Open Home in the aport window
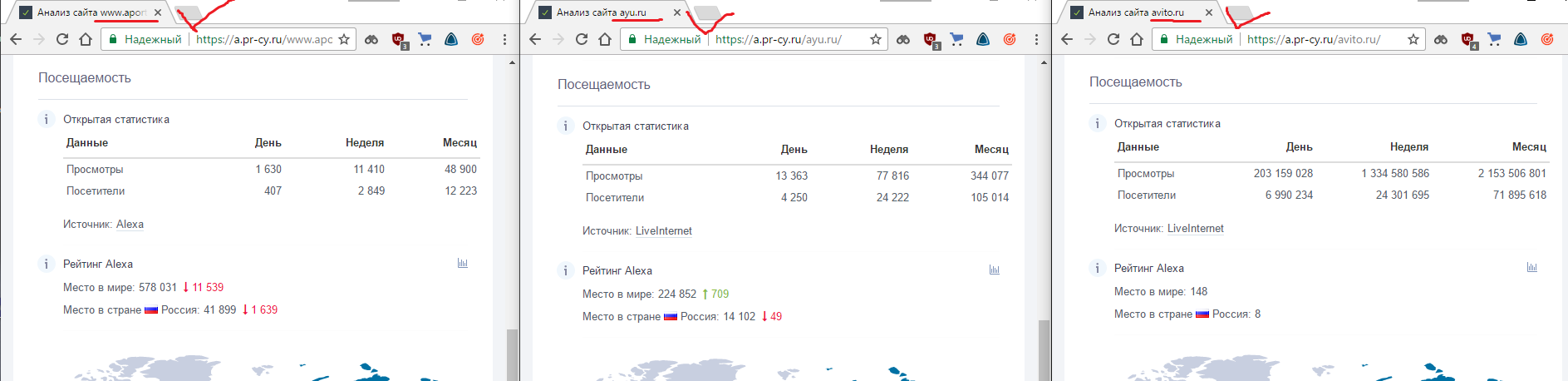This screenshot has width=1568, height=381. (85, 39)
